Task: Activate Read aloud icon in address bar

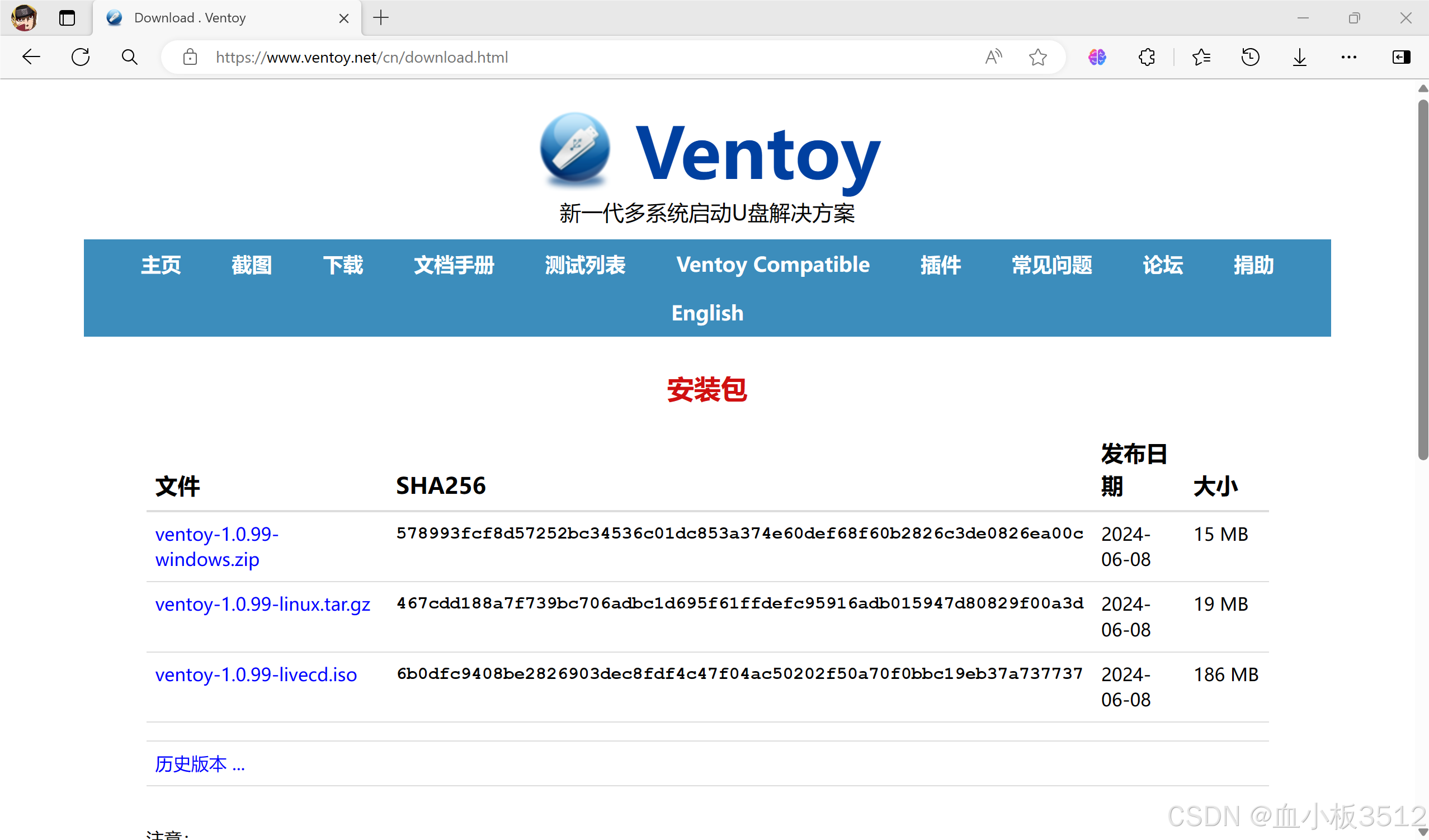Action: coord(993,56)
